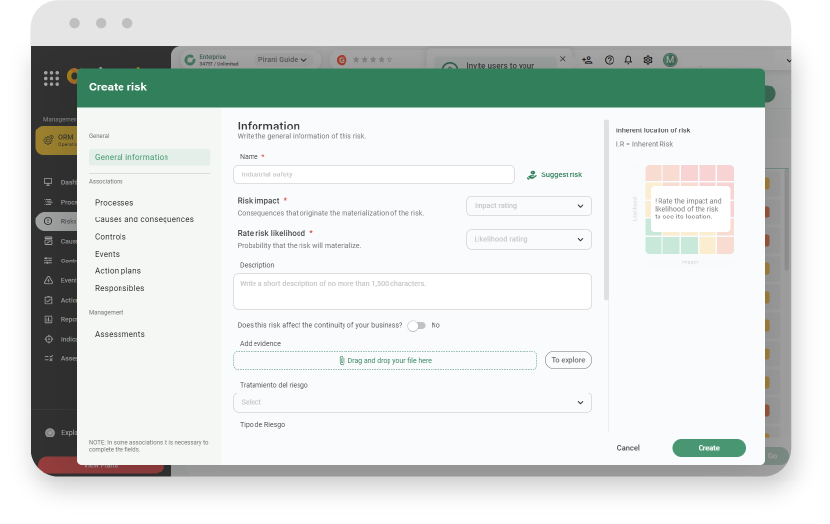Click into the risk Name field

point(374,174)
